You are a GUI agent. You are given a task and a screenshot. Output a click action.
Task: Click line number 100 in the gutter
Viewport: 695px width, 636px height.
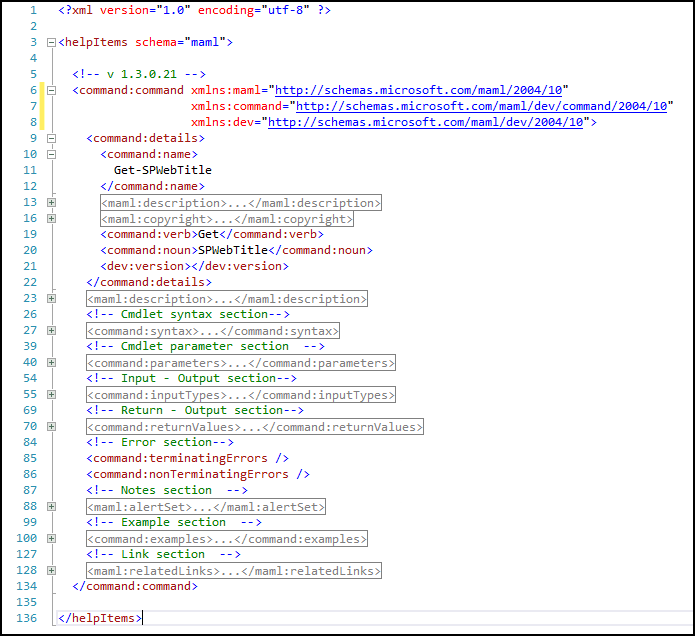(x=27, y=538)
